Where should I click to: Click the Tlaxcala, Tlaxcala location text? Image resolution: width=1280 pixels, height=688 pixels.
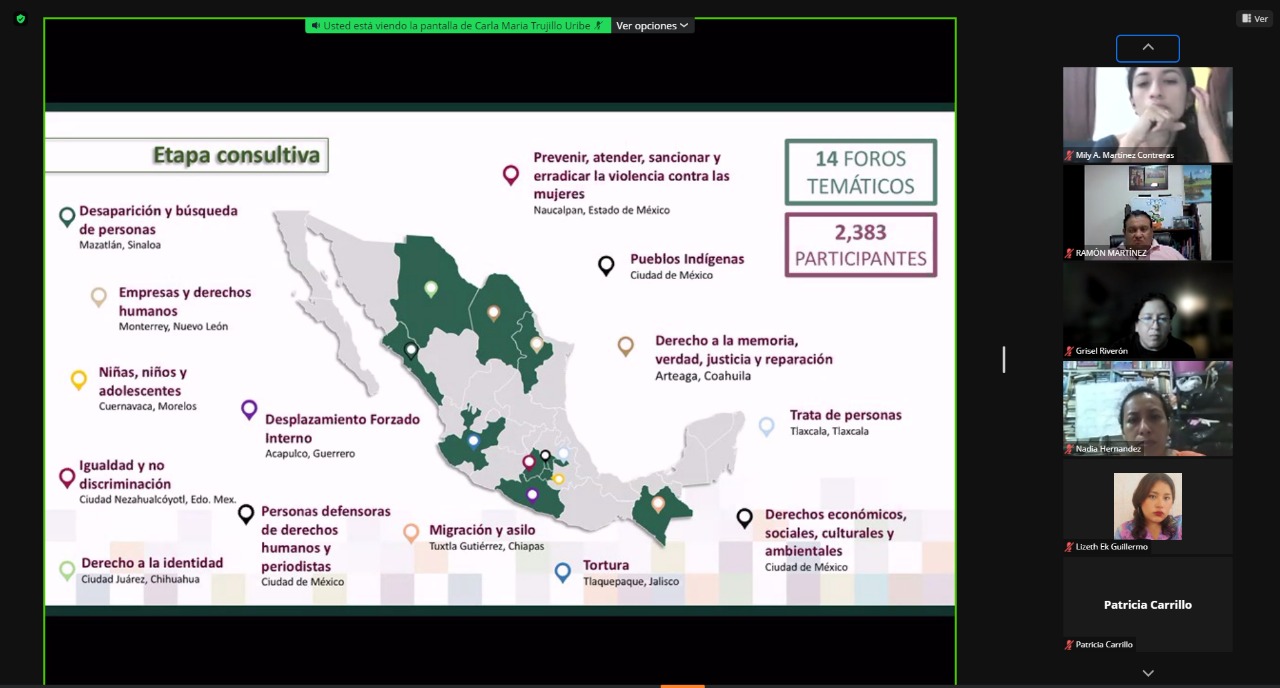[x=829, y=432]
